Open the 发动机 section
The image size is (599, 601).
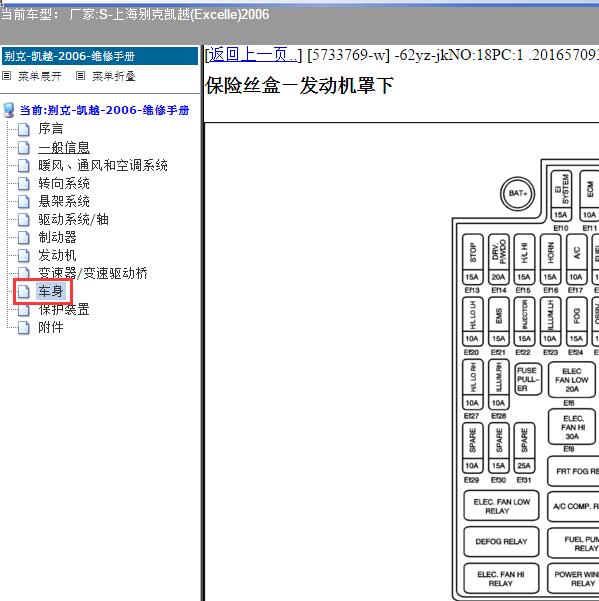[x=57, y=256]
